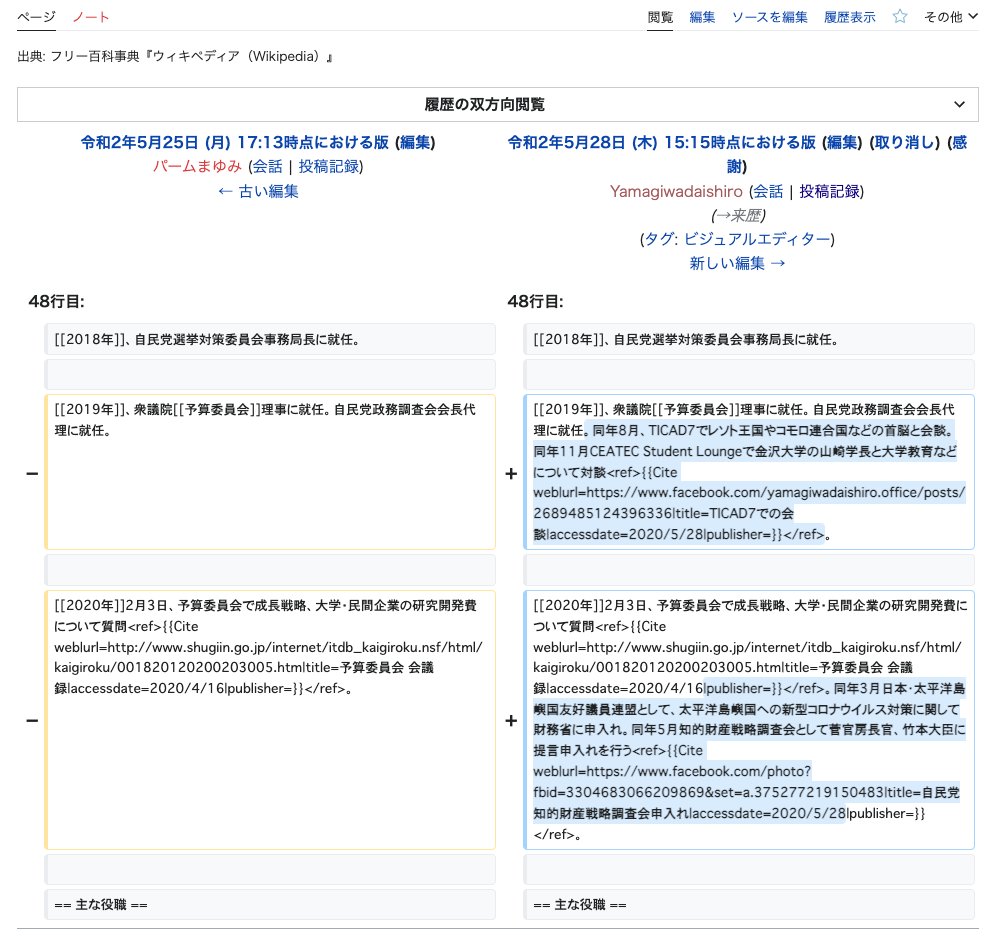Go to ← 古い編集
This screenshot has width=990, height=937.
click(258, 191)
